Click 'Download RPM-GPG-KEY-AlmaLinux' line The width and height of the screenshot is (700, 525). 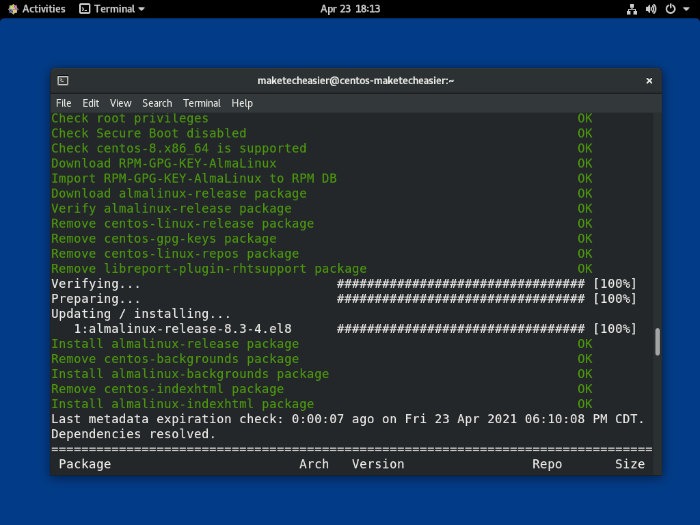tap(163, 163)
